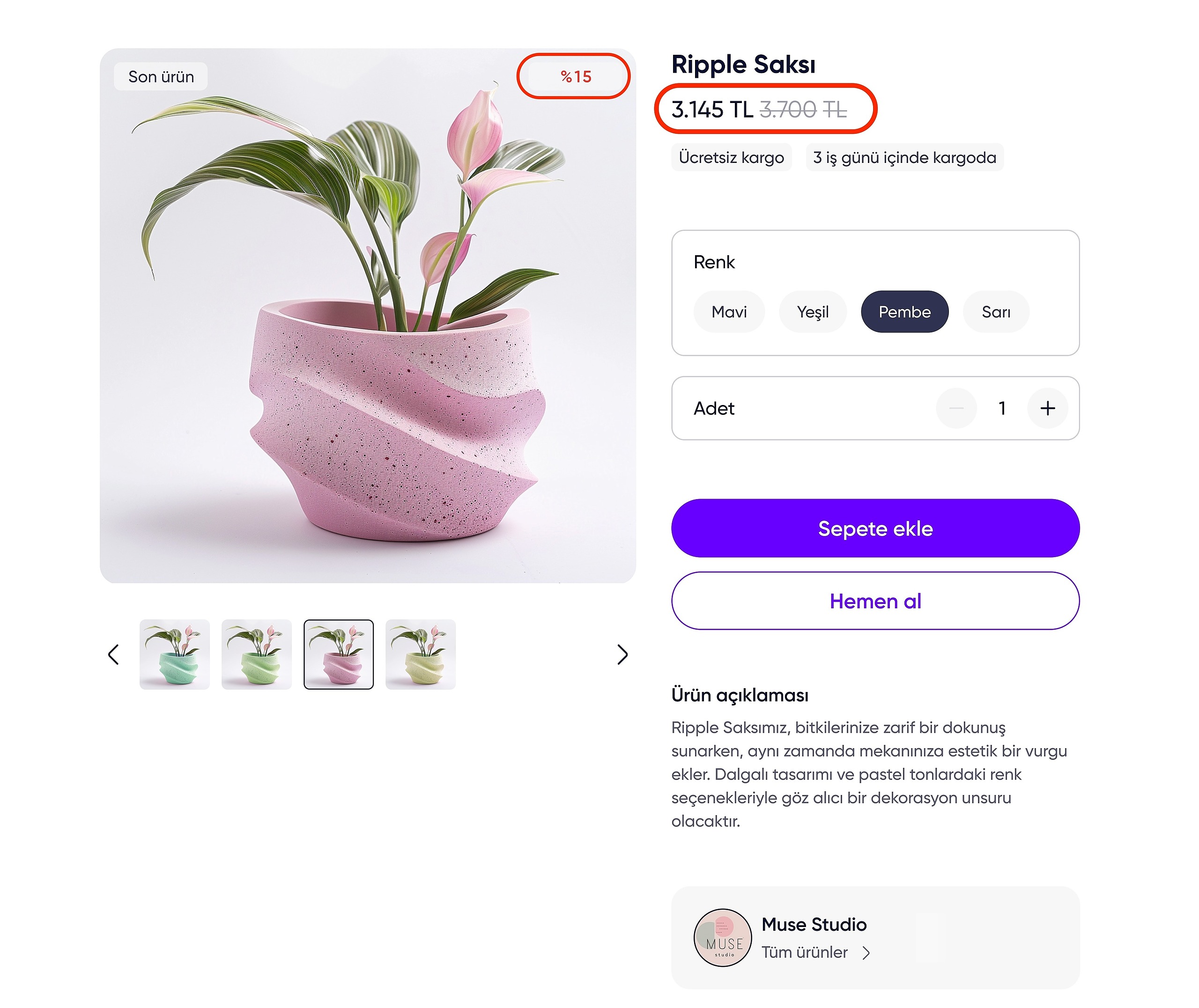Click the Muse Studio logo
Screen dimensions: 1199x1008
(722, 938)
